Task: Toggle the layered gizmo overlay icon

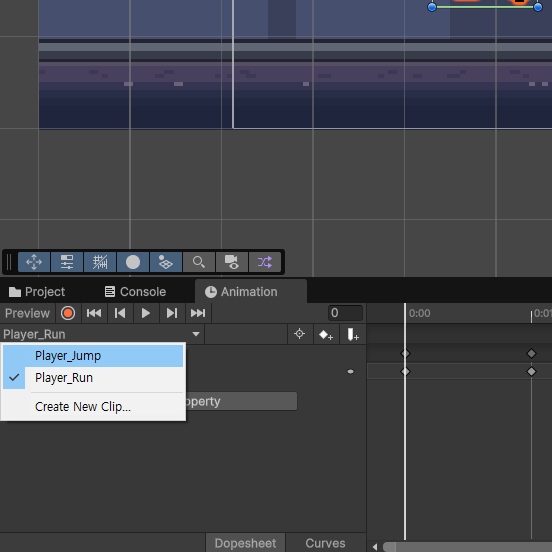Action: click(x=166, y=262)
